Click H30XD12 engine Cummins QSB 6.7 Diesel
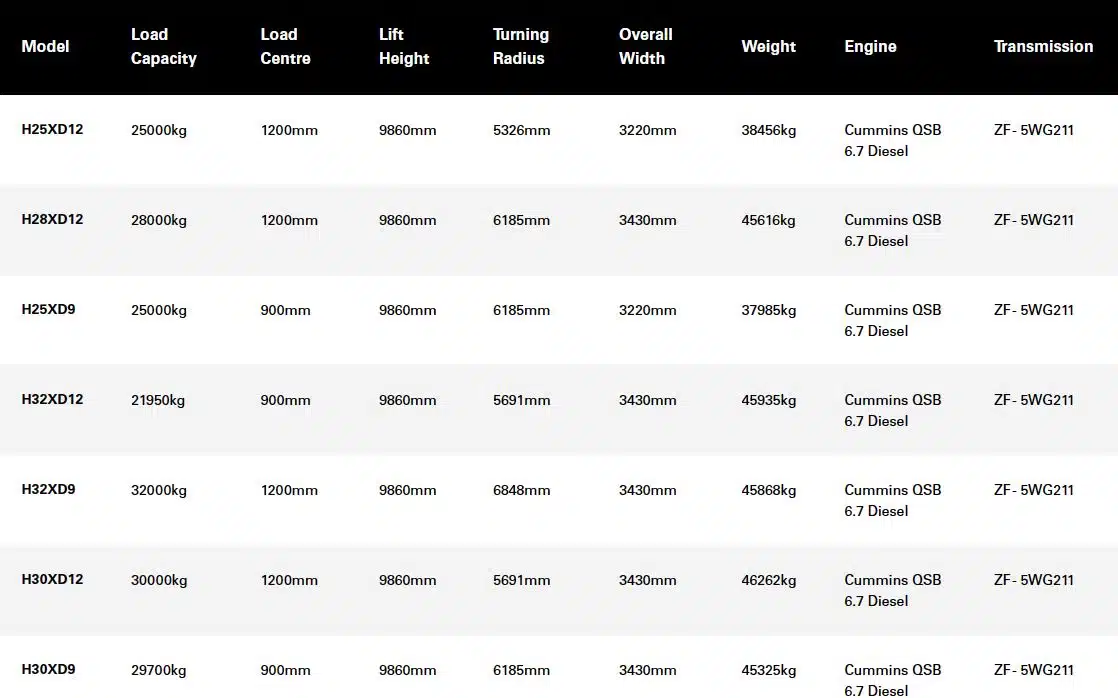This screenshot has width=1118, height=698. point(893,590)
